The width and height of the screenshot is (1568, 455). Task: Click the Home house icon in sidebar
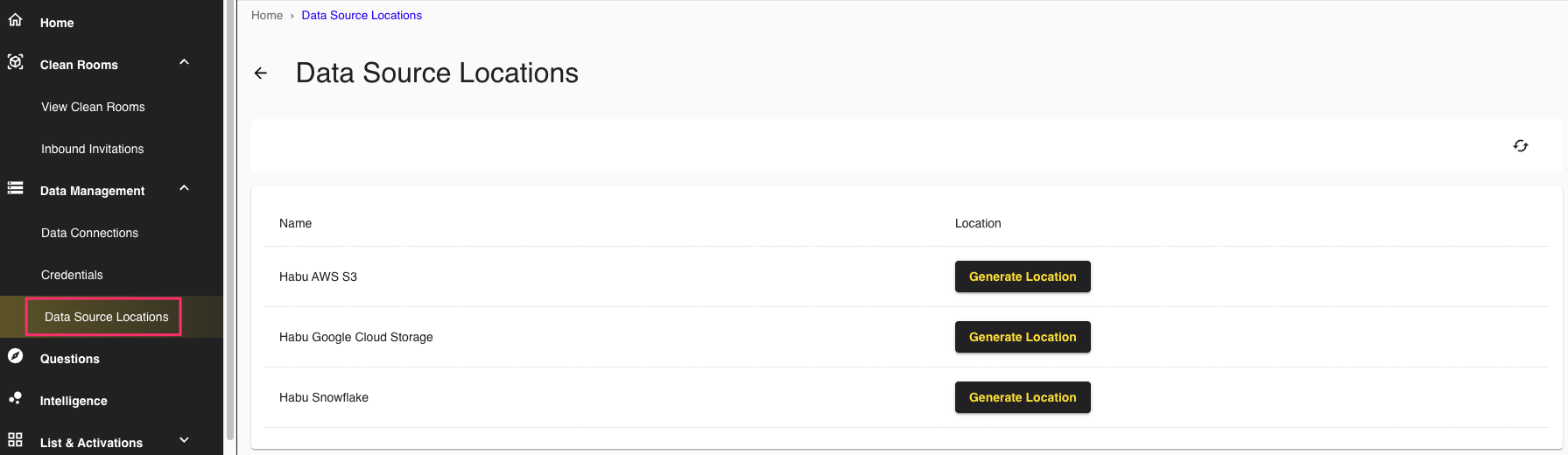click(15, 19)
